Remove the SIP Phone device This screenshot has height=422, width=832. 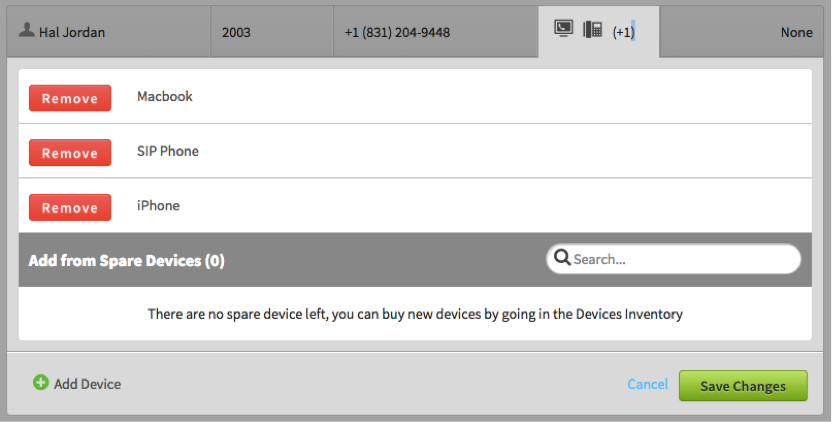coord(70,153)
